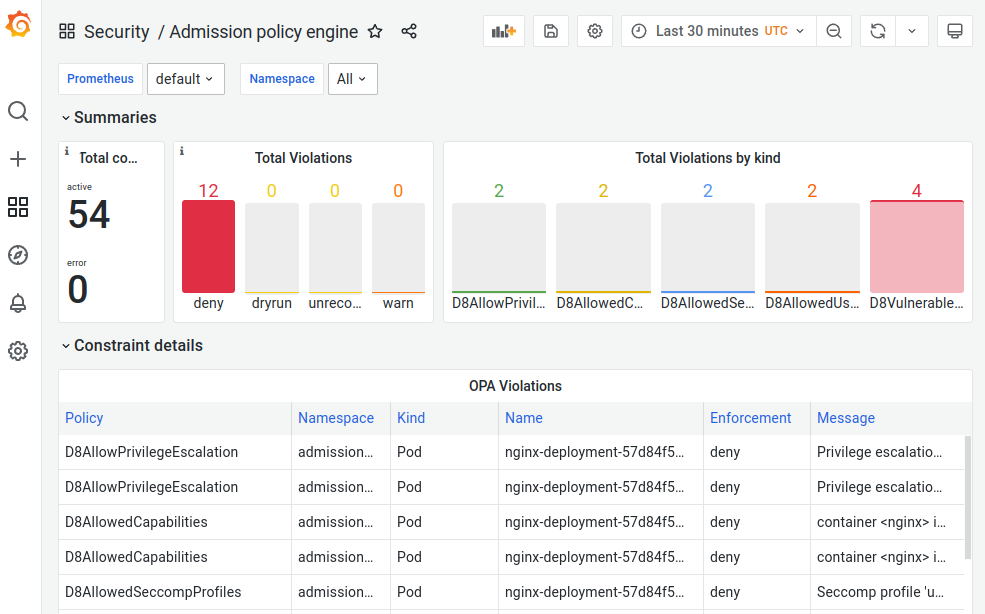Click the Grafana logo home icon
The image size is (985, 614).
(18, 25)
